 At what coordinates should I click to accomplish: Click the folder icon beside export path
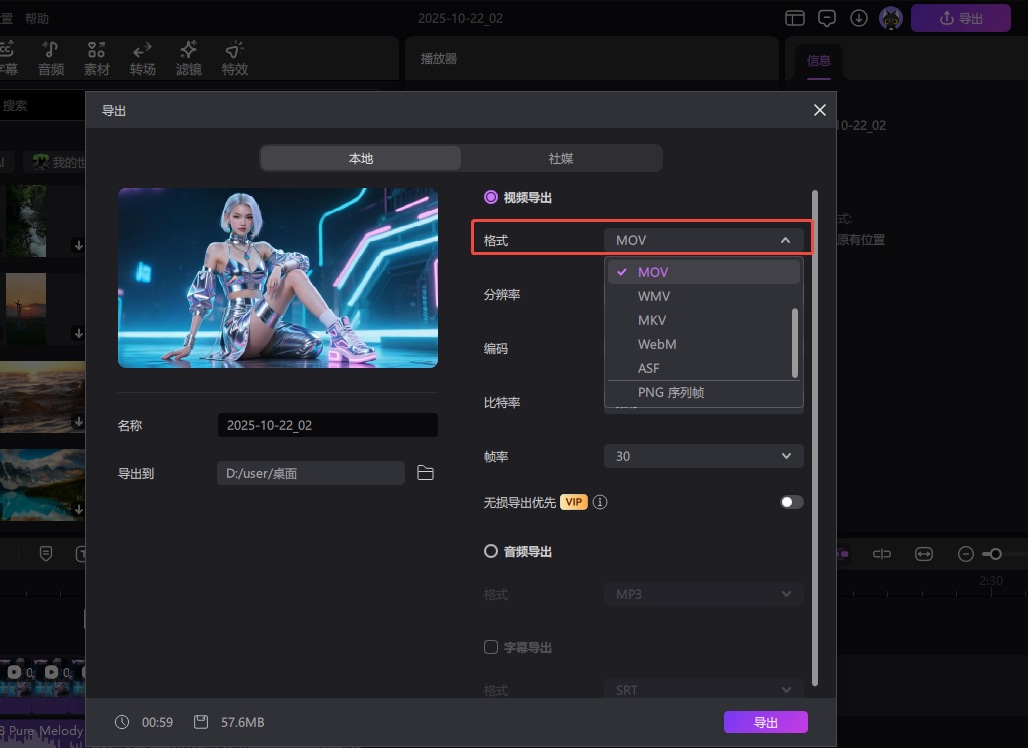click(x=425, y=473)
